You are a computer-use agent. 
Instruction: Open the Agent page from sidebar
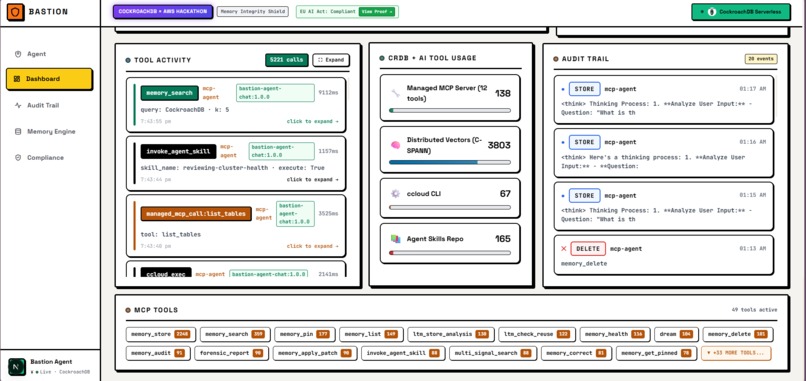click(49, 54)
